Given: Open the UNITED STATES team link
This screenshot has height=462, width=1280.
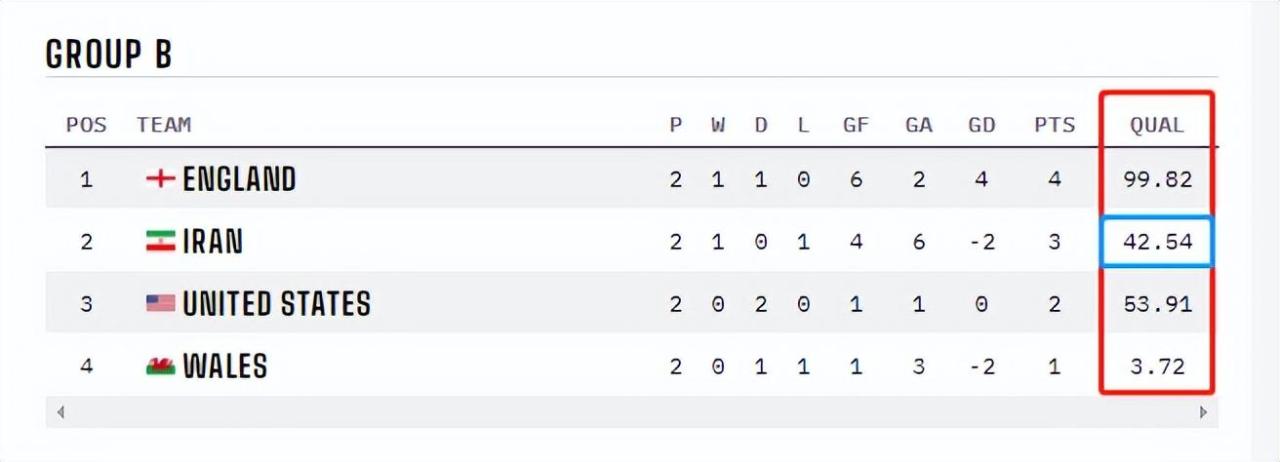Looking at the screenshot, I should pos(276,303).
